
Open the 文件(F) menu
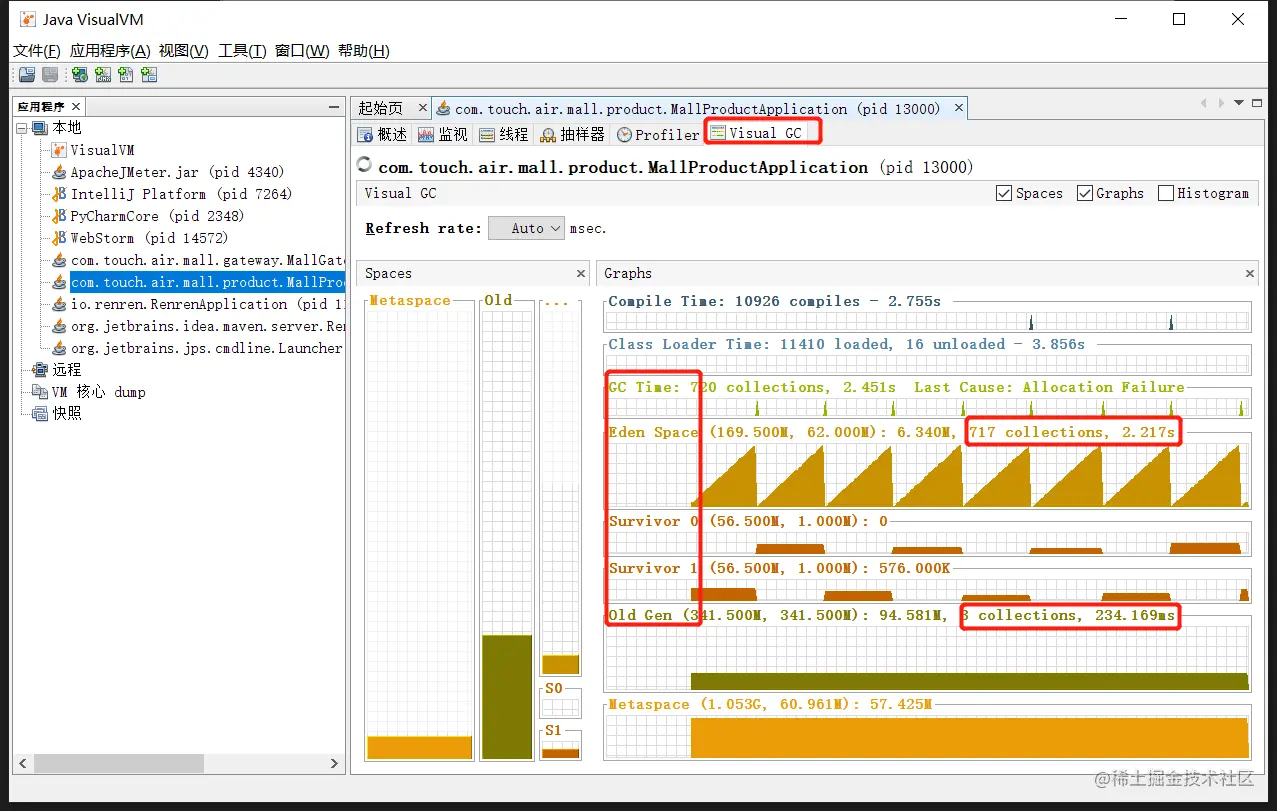(x=37, y=51)
